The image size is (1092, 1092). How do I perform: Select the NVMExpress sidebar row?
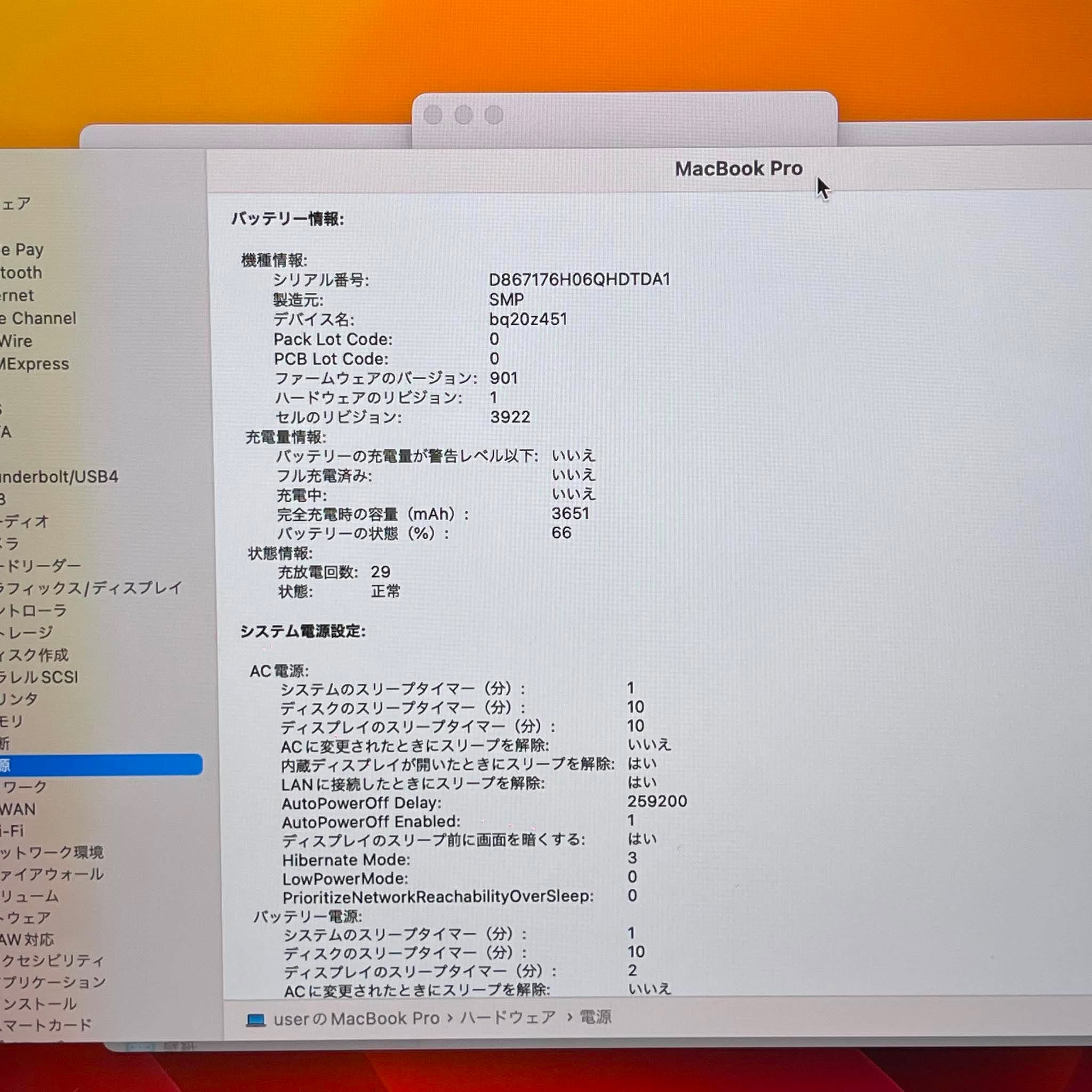35,364
